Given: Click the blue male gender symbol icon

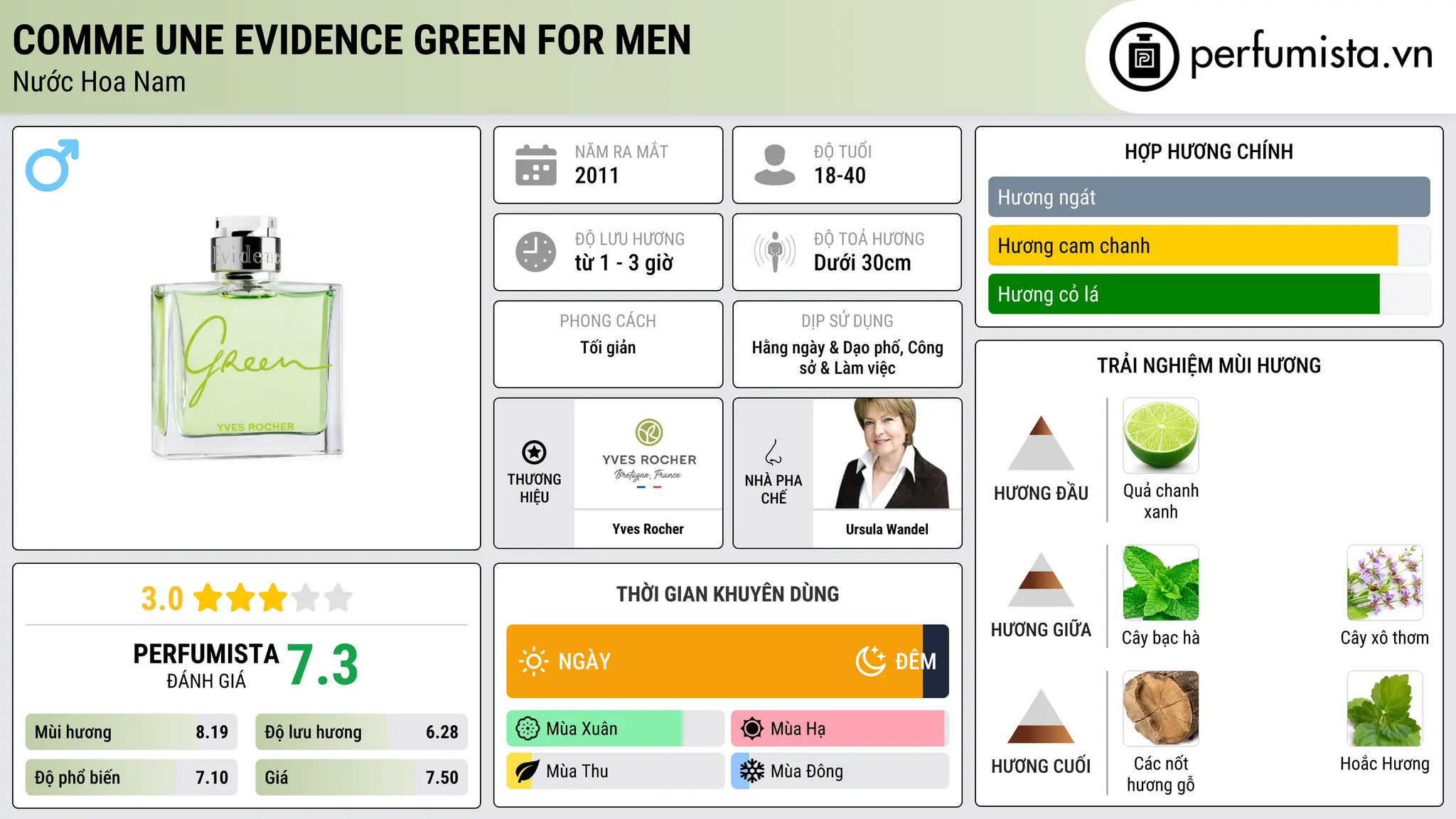Looking at the screenshot, I should [x=52, y=165].
